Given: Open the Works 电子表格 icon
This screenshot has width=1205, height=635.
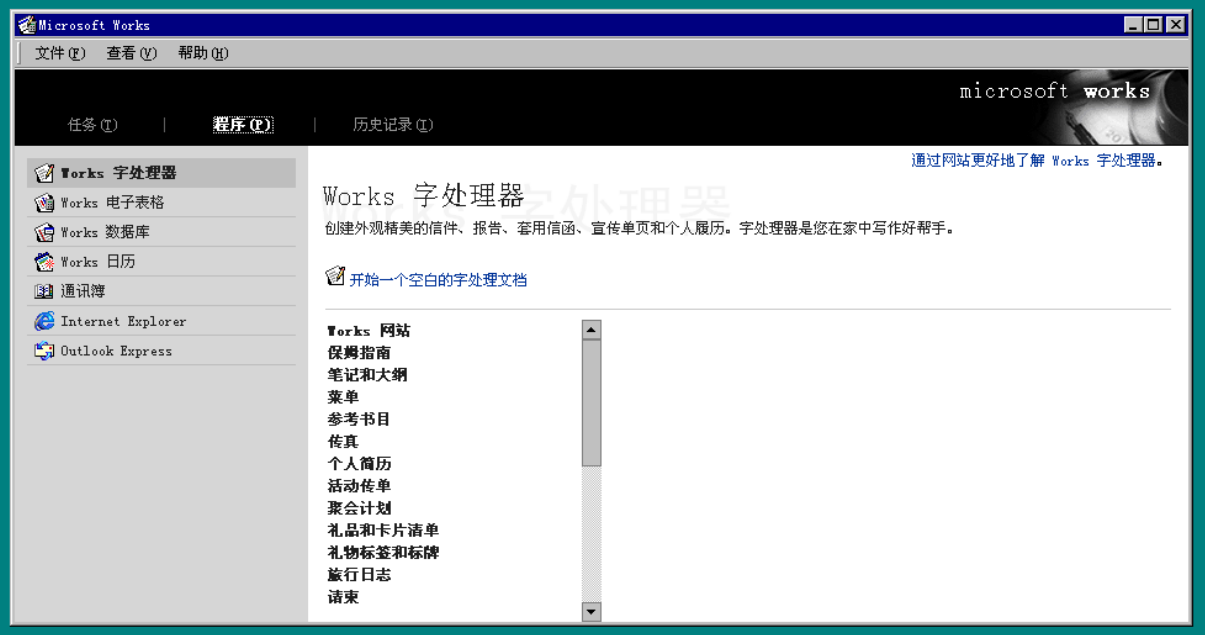Looking at the screenshot, I should 44,203.
